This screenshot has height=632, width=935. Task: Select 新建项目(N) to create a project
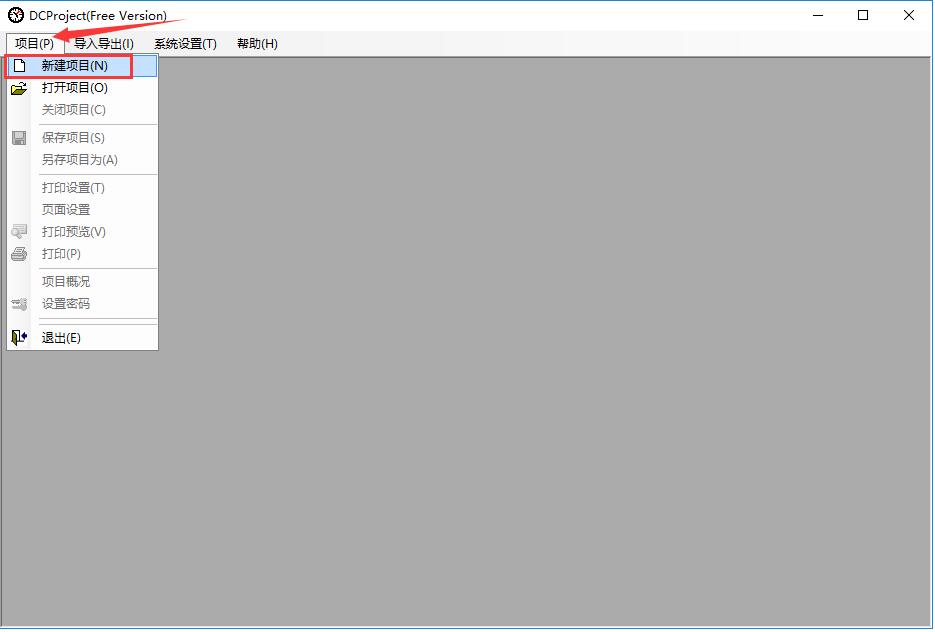click(x=75, y=65)
